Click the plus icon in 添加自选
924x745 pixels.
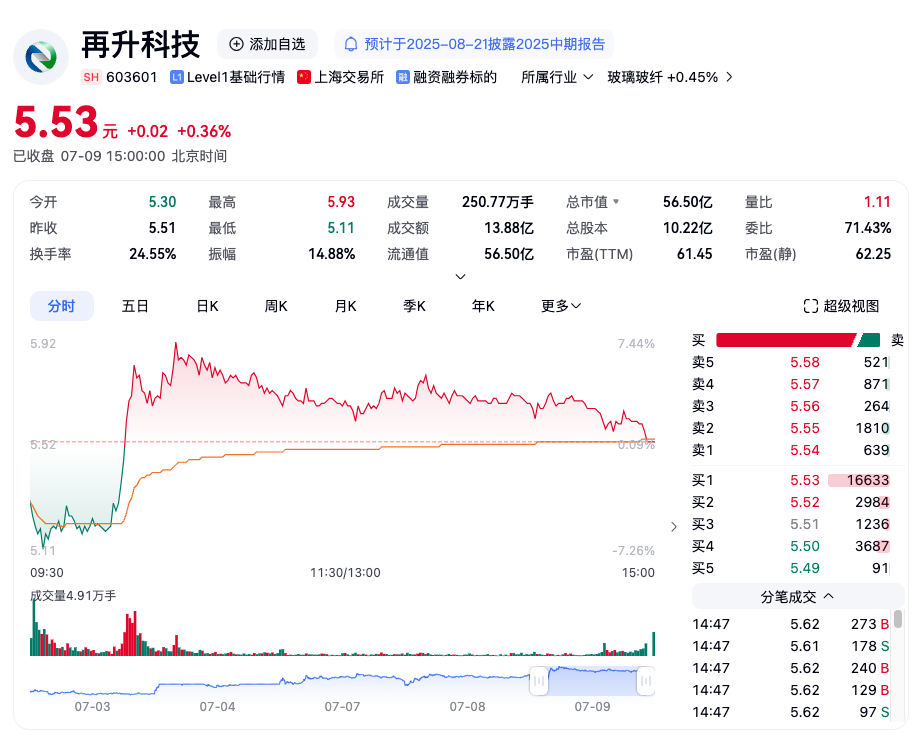click(236, 44)
